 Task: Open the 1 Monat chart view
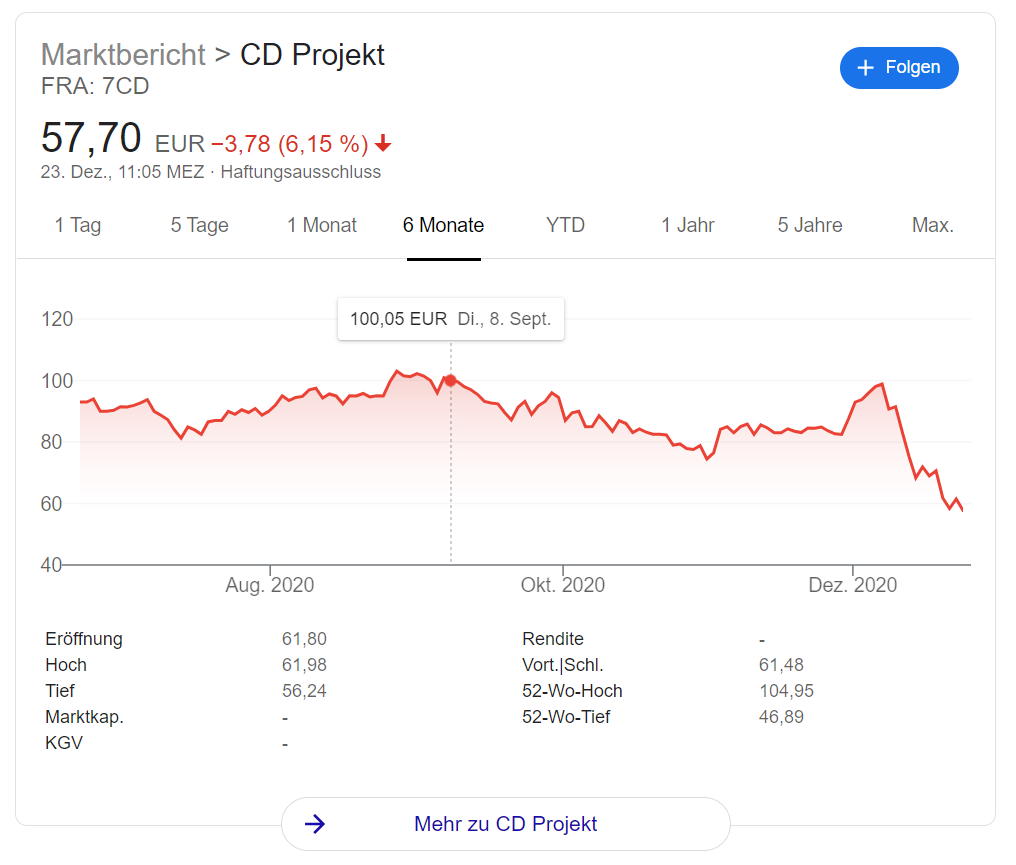pyautogui.click(x=322, y=226)
